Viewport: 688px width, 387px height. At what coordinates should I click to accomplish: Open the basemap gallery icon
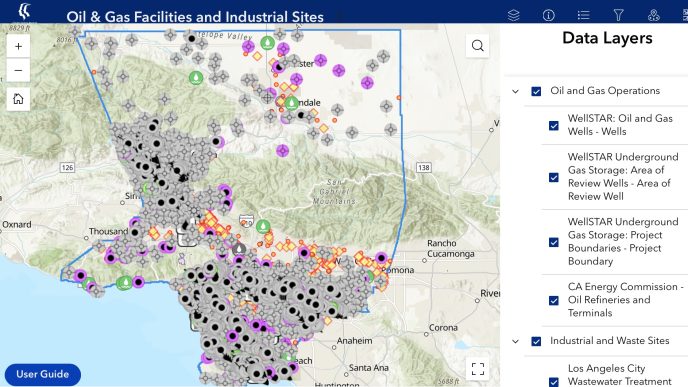pyautogui.click(x=654, y=15)
